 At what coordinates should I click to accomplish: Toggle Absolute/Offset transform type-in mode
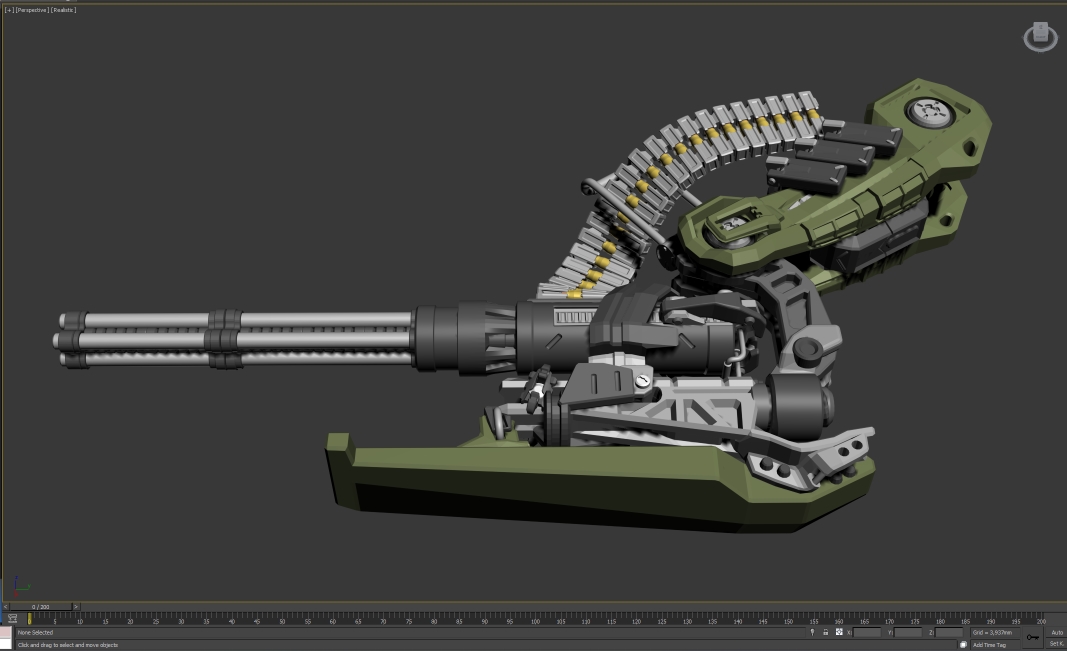pos(838,632)
